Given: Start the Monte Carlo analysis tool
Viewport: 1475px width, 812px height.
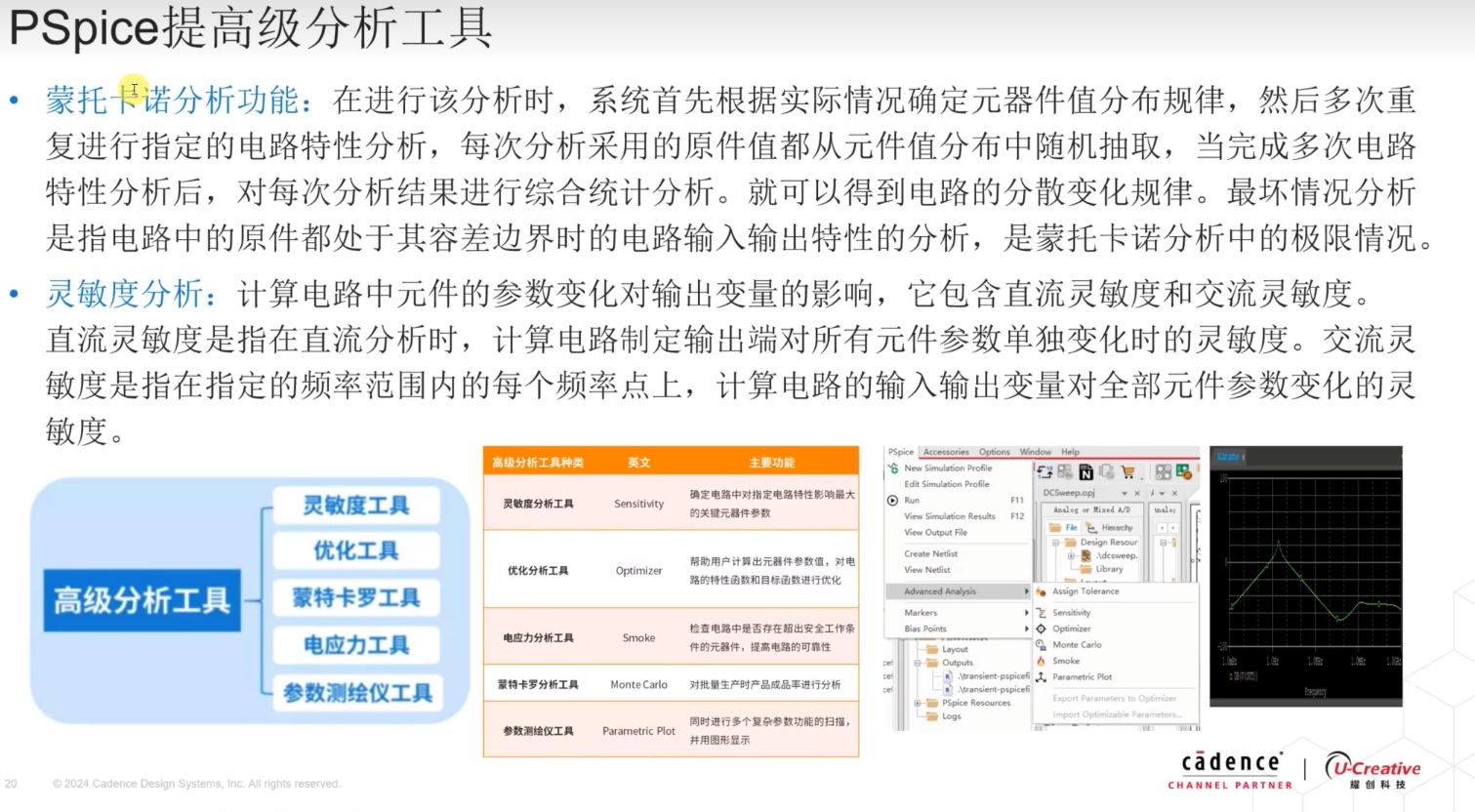Looking at the screenshot, I should (x=1077, y=645).
